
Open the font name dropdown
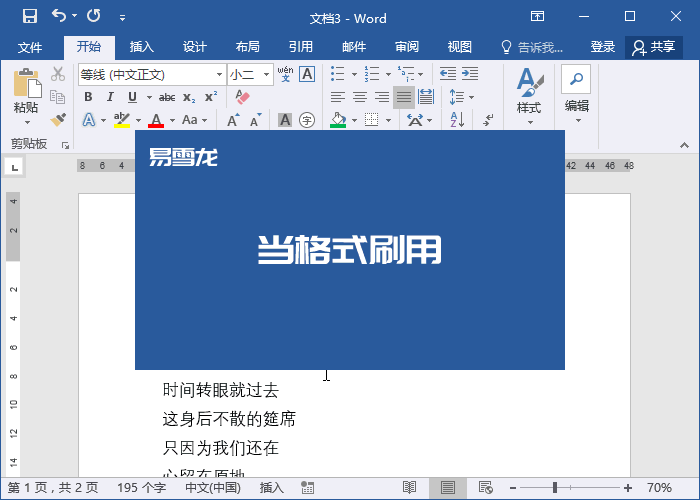219,75
